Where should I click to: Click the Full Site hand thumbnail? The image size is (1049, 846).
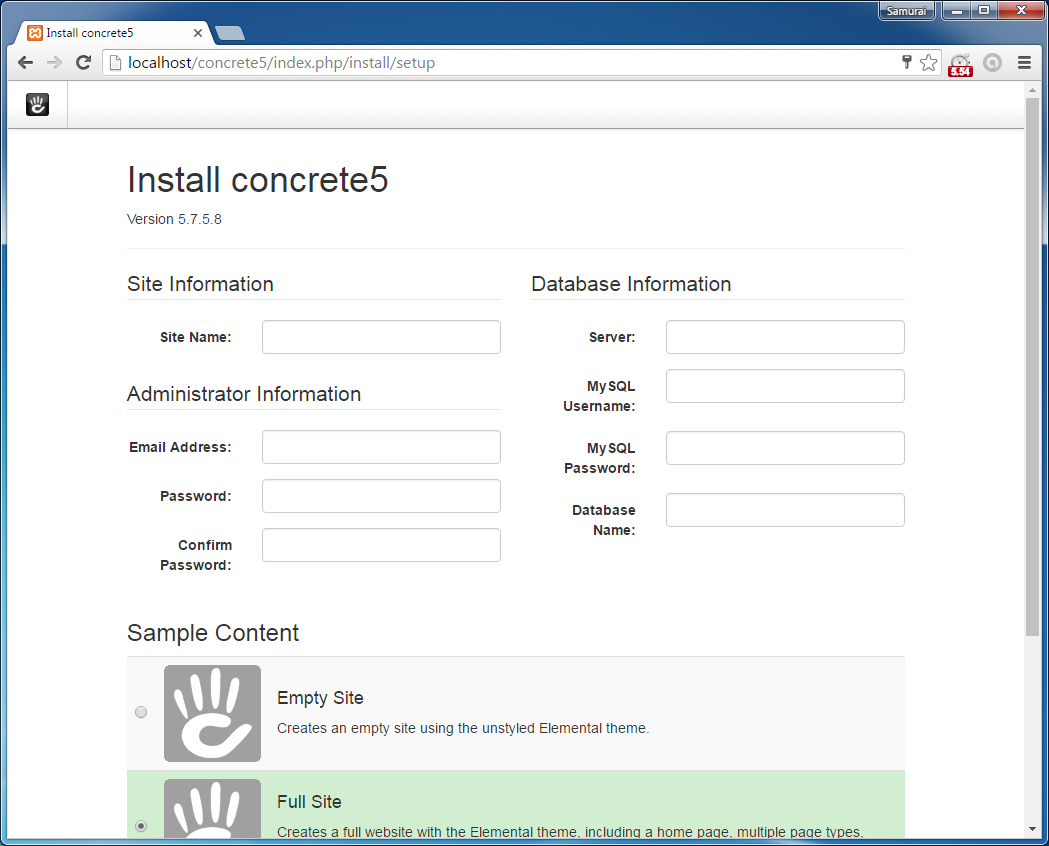coord(212,809)
